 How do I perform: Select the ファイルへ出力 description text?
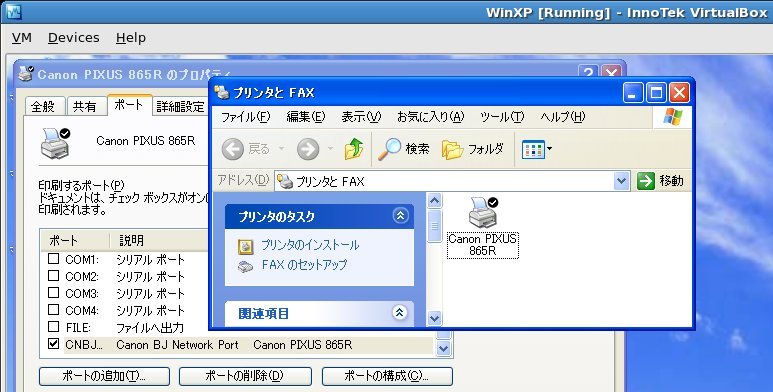coord(150,327)
